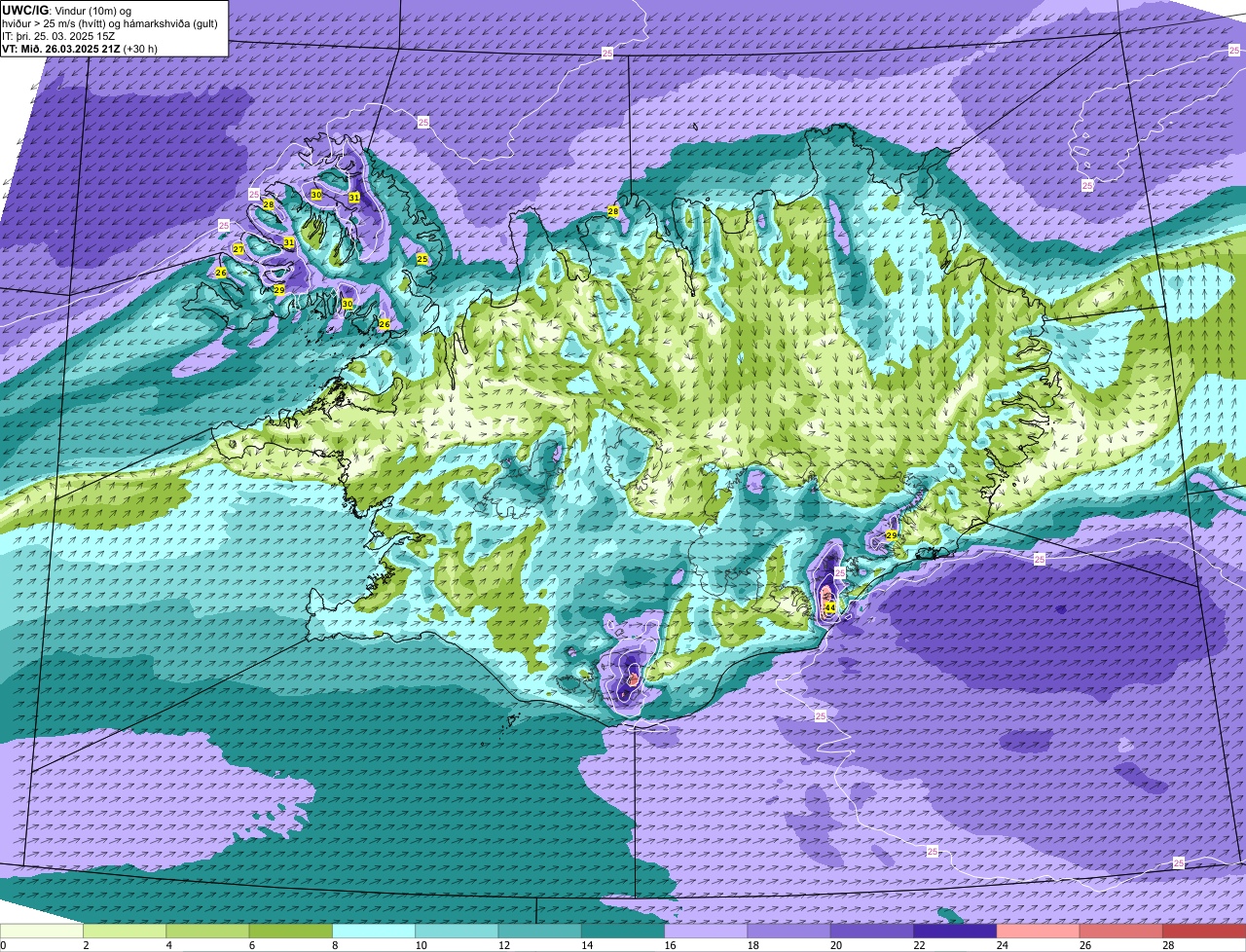Click the '8' tick on the legend scale
The image size is (1246, 952).
tap(334, 945)
